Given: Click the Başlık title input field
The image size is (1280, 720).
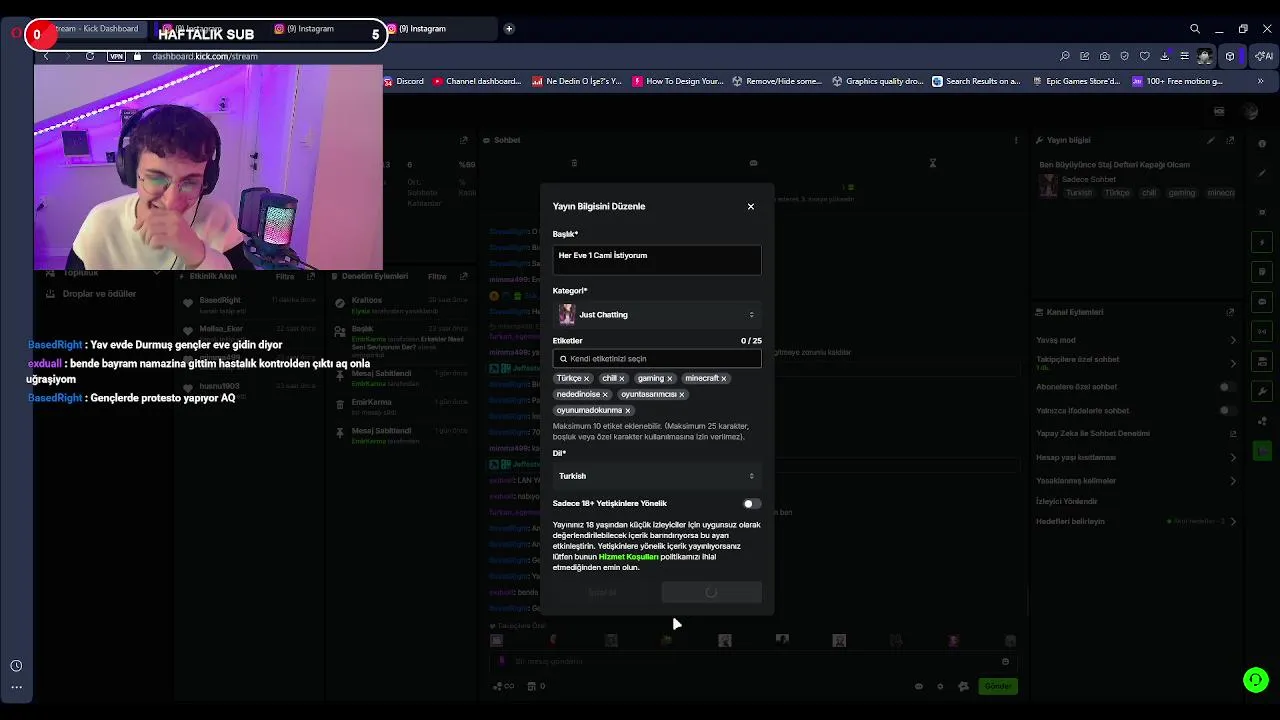Looking at the screenshot, I should tap(657, 260).
